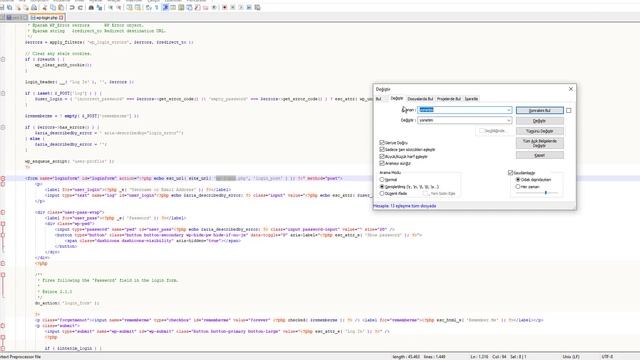The image size is (640, 360).
Task: Collapse the loginform <form> fold marker
Action: (x=3, y=178)
